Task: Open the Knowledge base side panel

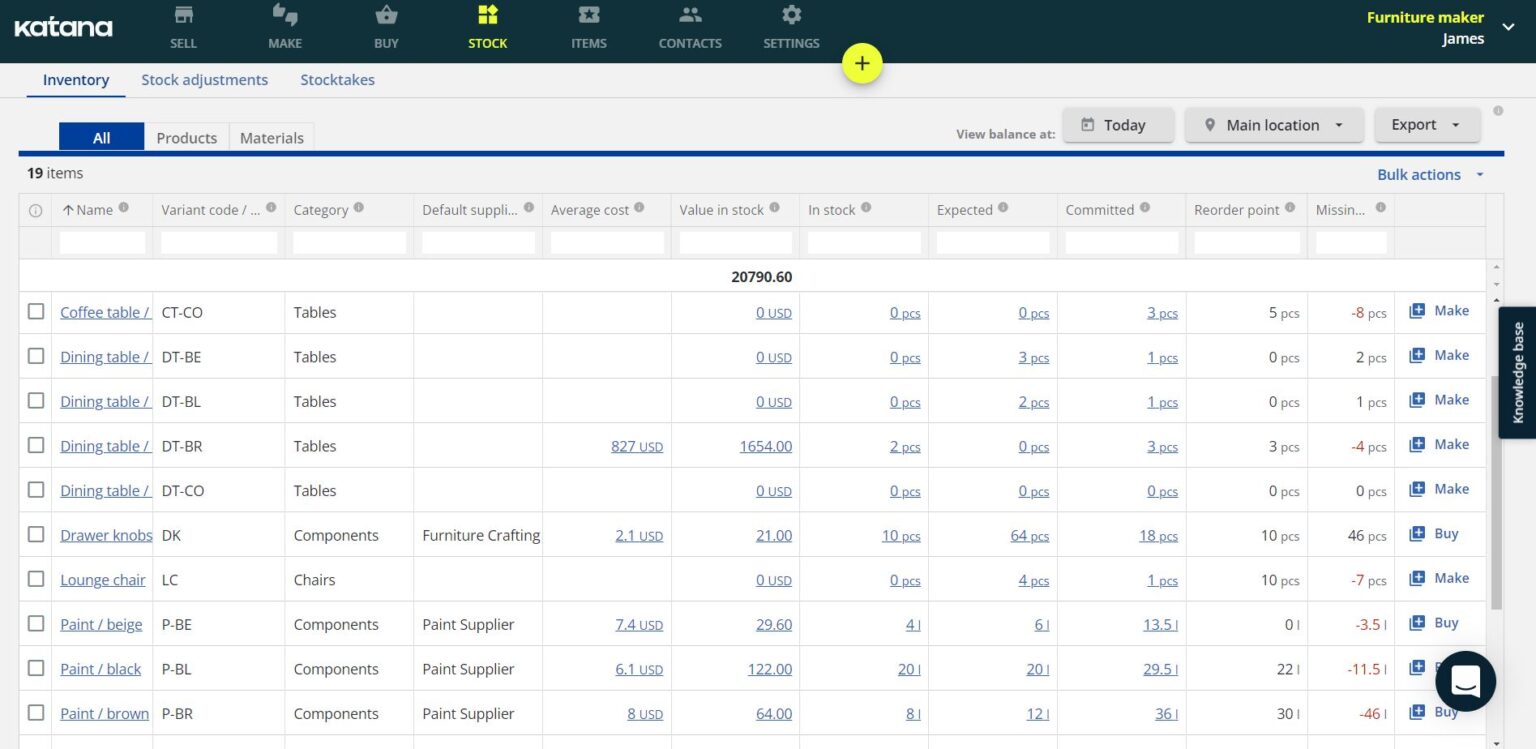Action: coord(1517,373)
